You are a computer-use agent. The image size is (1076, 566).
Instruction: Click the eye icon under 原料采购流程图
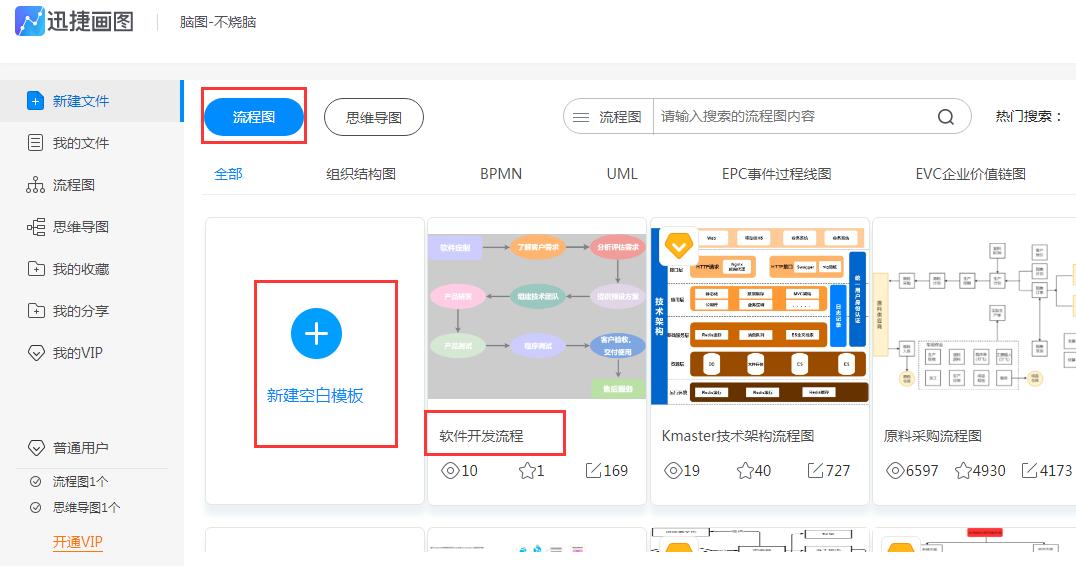(896, 471)
